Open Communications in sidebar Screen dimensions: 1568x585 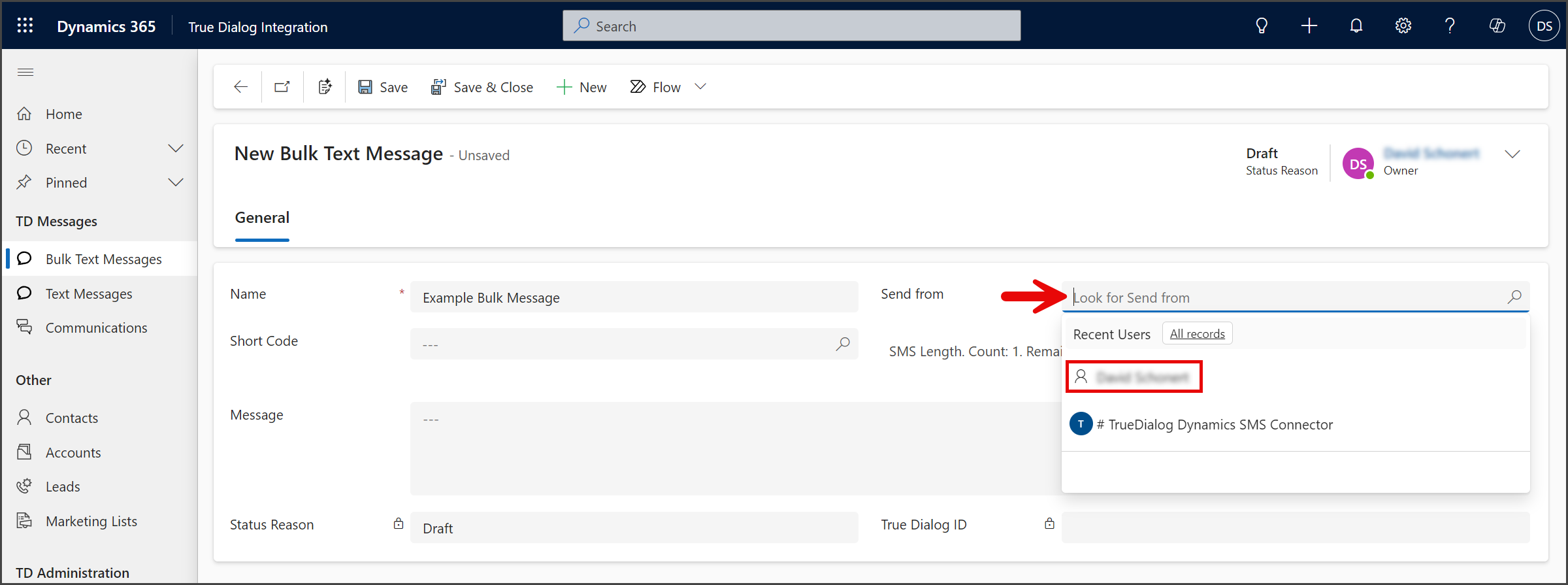[96, 327]
